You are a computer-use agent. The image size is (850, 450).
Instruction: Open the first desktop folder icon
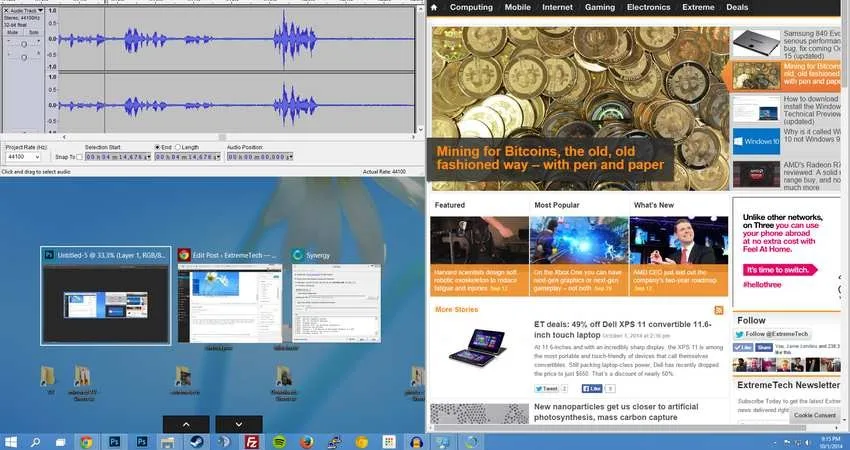pyautogui.click(x=48, y=376)
